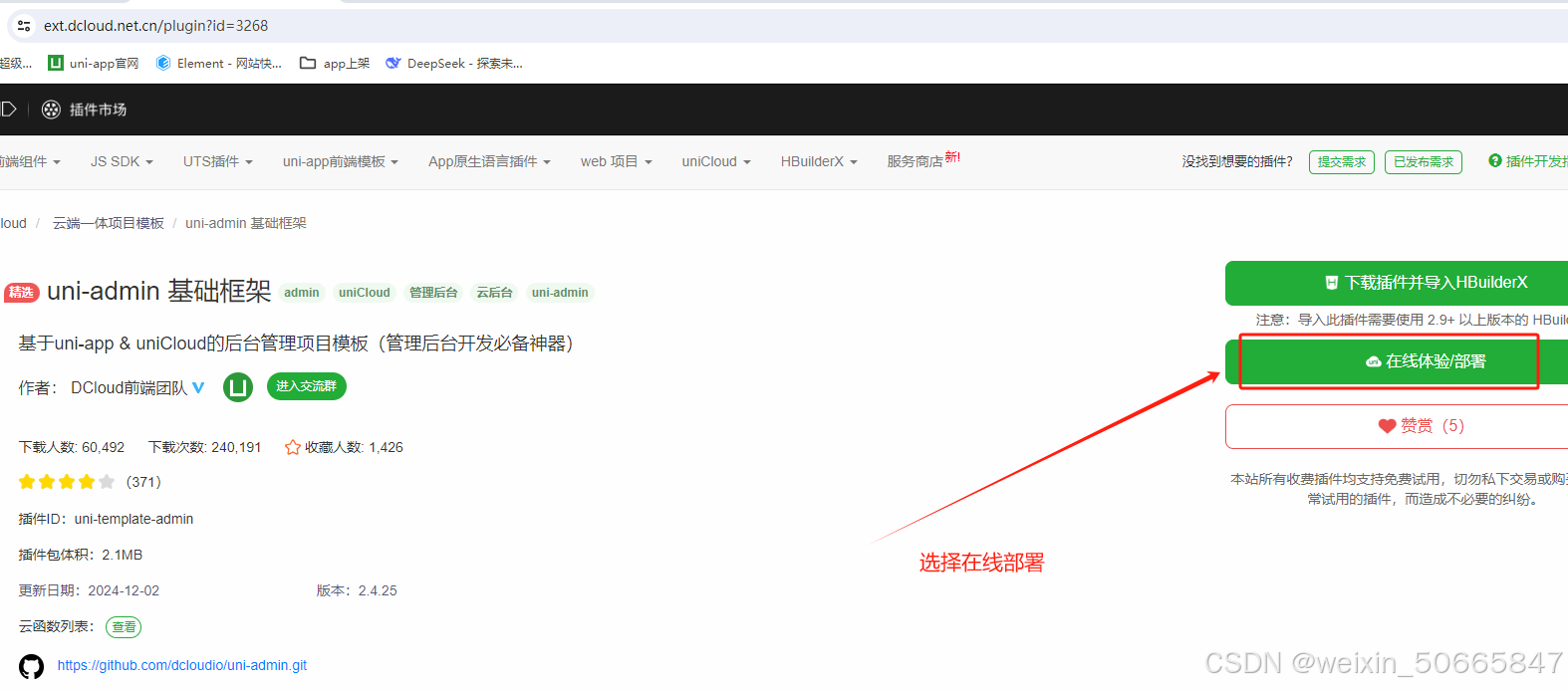Expand the JS SDK dropdown menu
This screenshot has width=1568, height=690.
tap(122, 161)
